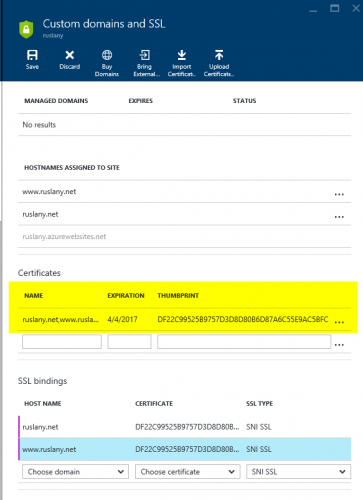Click SNI SSL in www.ruslany.net binding
Viewport: 363px width, 500px height.
pos(259,449)
